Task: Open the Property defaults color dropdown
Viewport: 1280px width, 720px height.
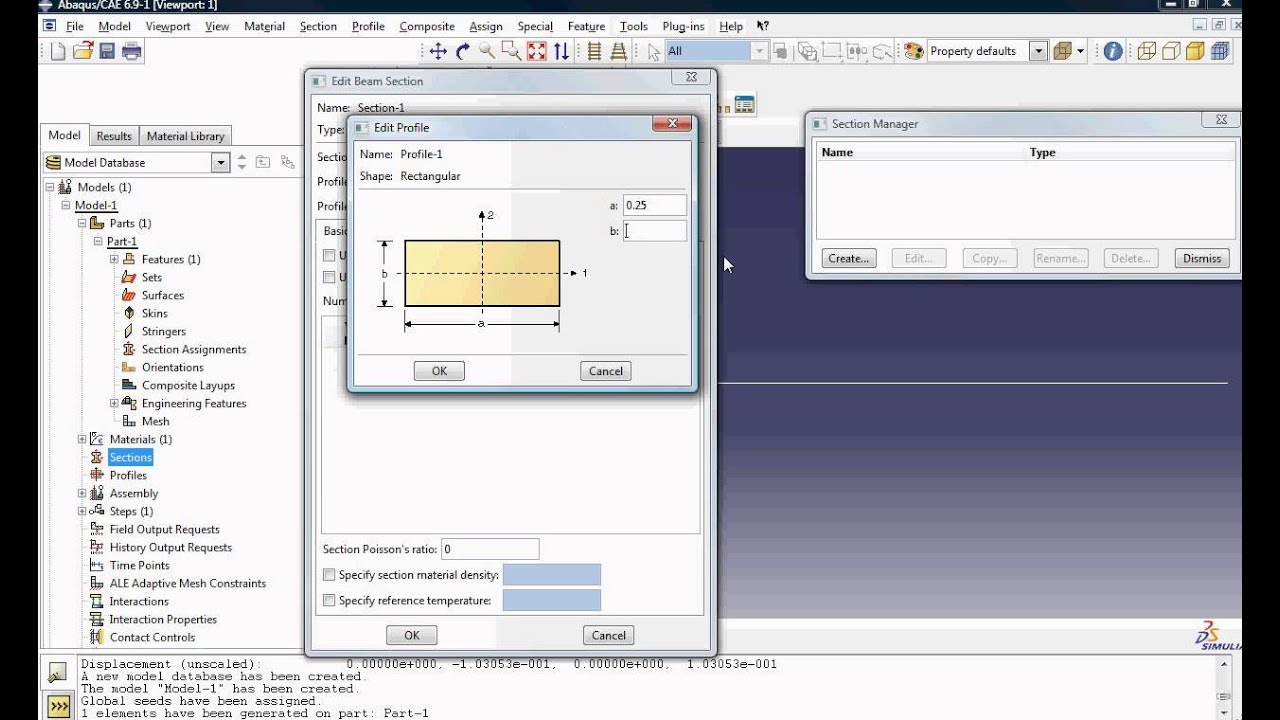Action: coord(1039,51)
